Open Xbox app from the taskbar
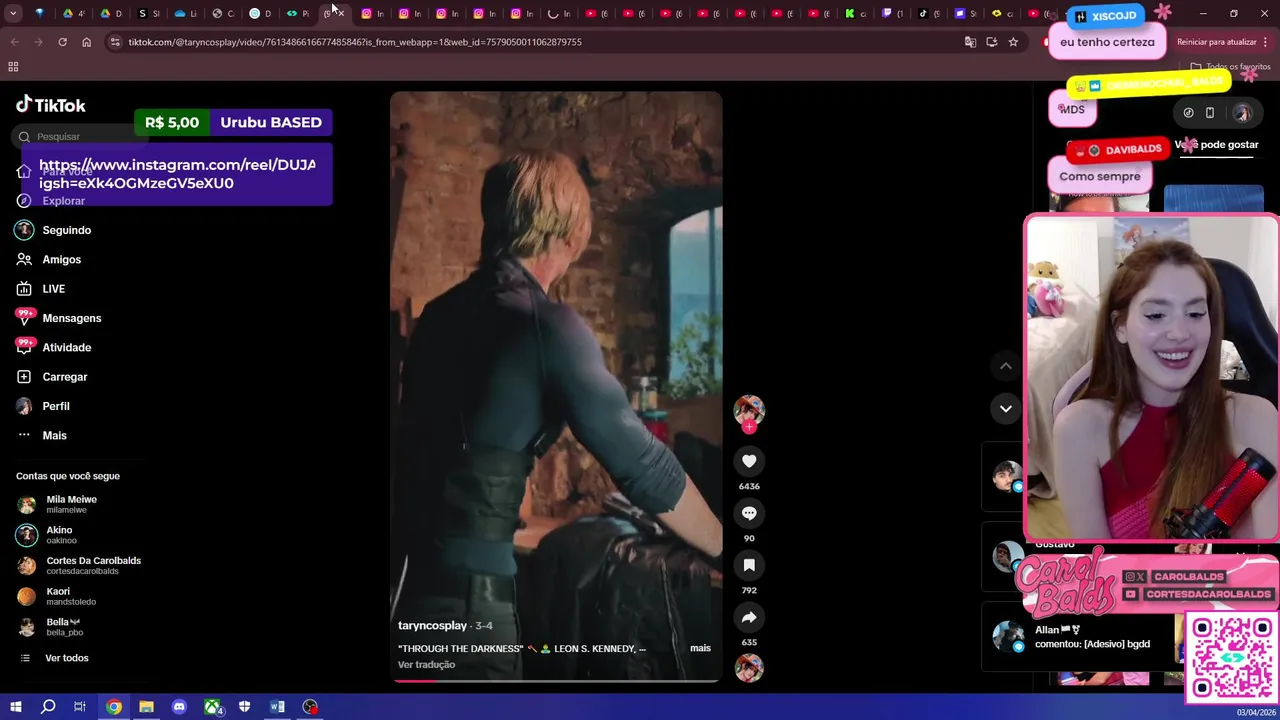Image resolution: width=1280 pixels, height=720 pixels. [x=212, y=707]
